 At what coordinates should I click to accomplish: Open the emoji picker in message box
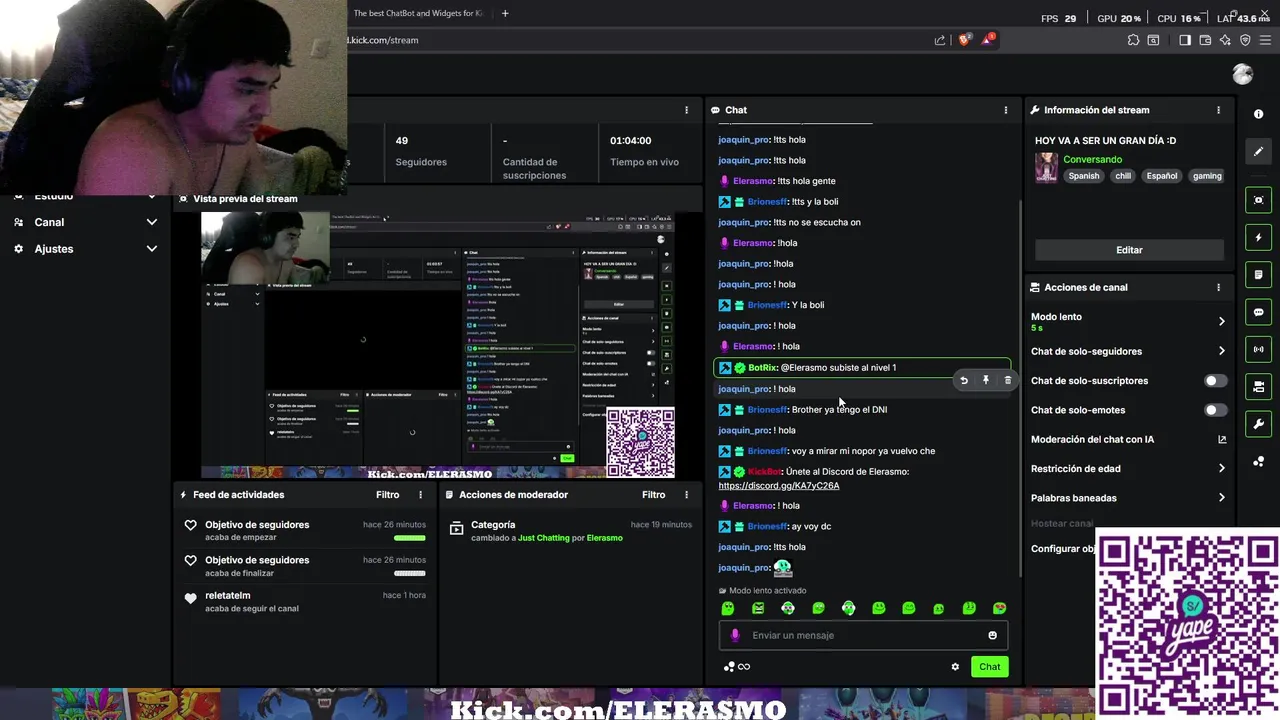tap(992, 635)
